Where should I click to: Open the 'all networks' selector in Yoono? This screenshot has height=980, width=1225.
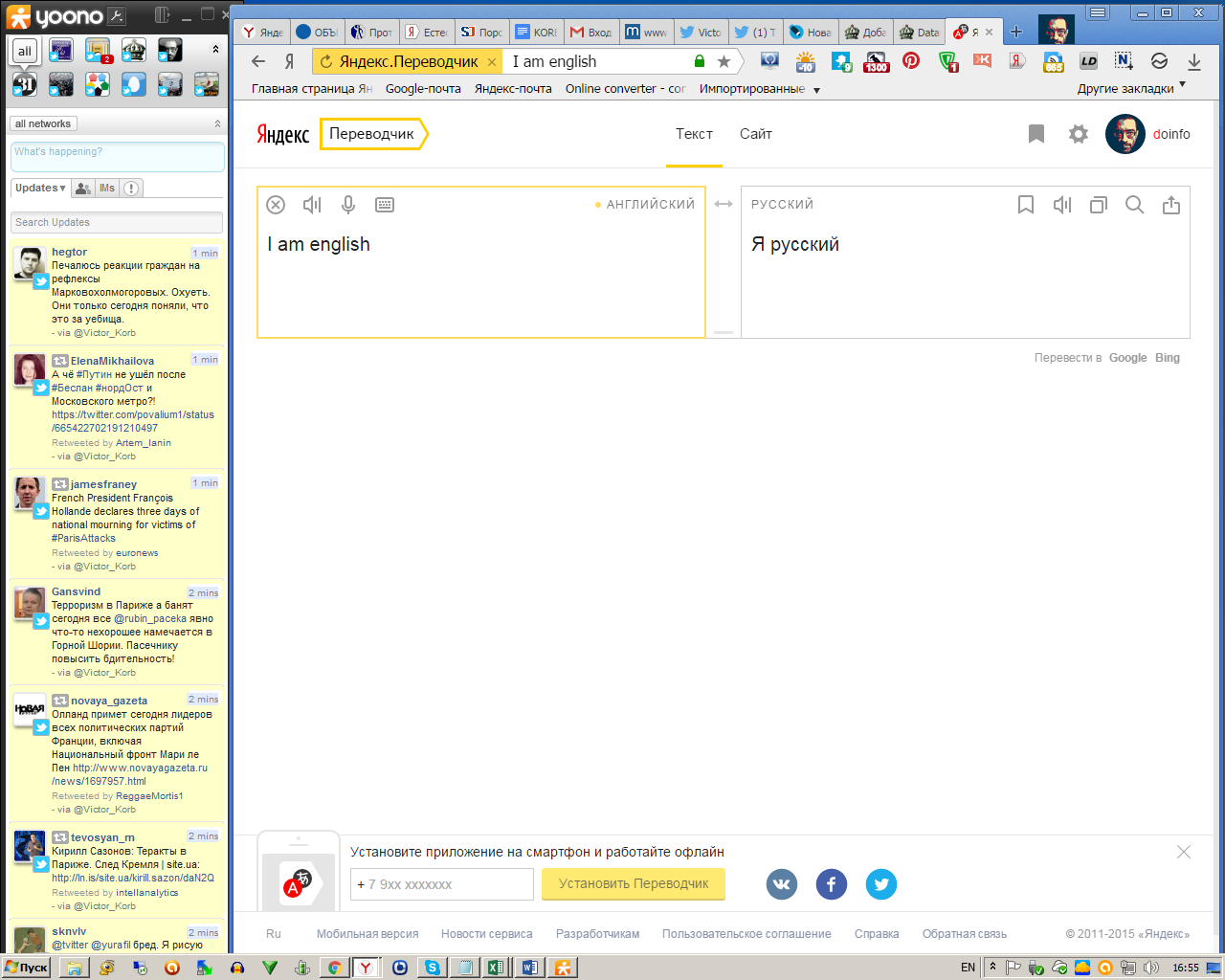[43, 123]
